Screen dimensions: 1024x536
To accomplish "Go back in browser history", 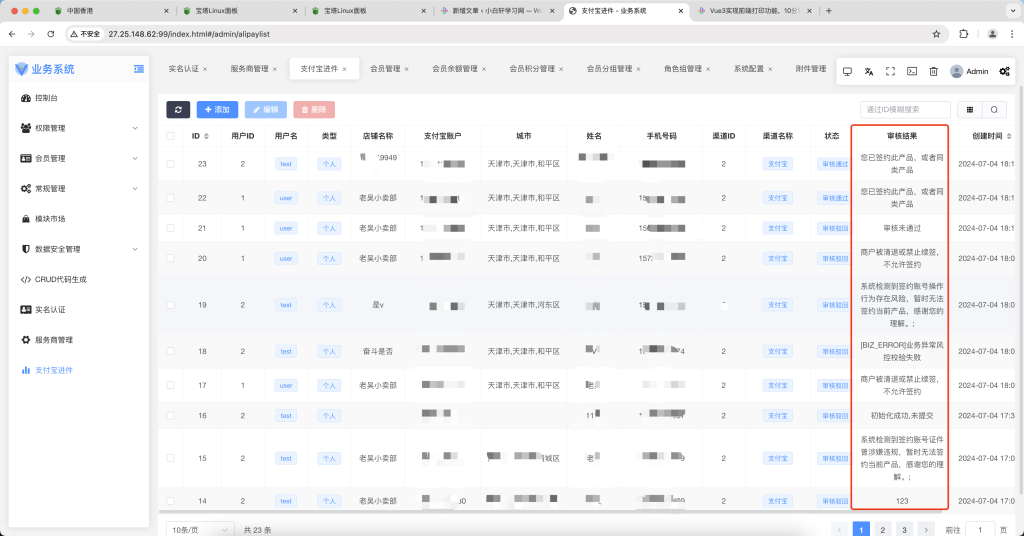I will 12,34.
